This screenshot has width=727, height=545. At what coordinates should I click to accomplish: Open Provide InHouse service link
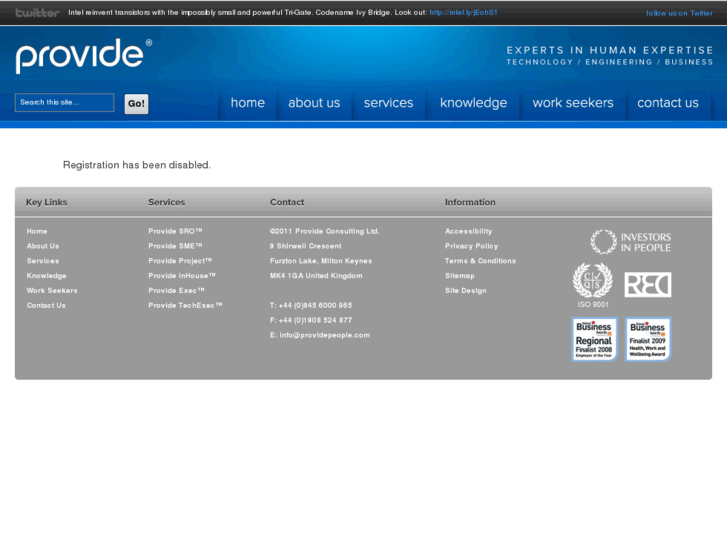coord(182,276)
